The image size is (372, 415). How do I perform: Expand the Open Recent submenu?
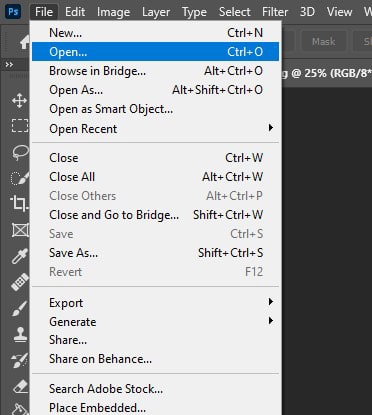click(155, 129)
